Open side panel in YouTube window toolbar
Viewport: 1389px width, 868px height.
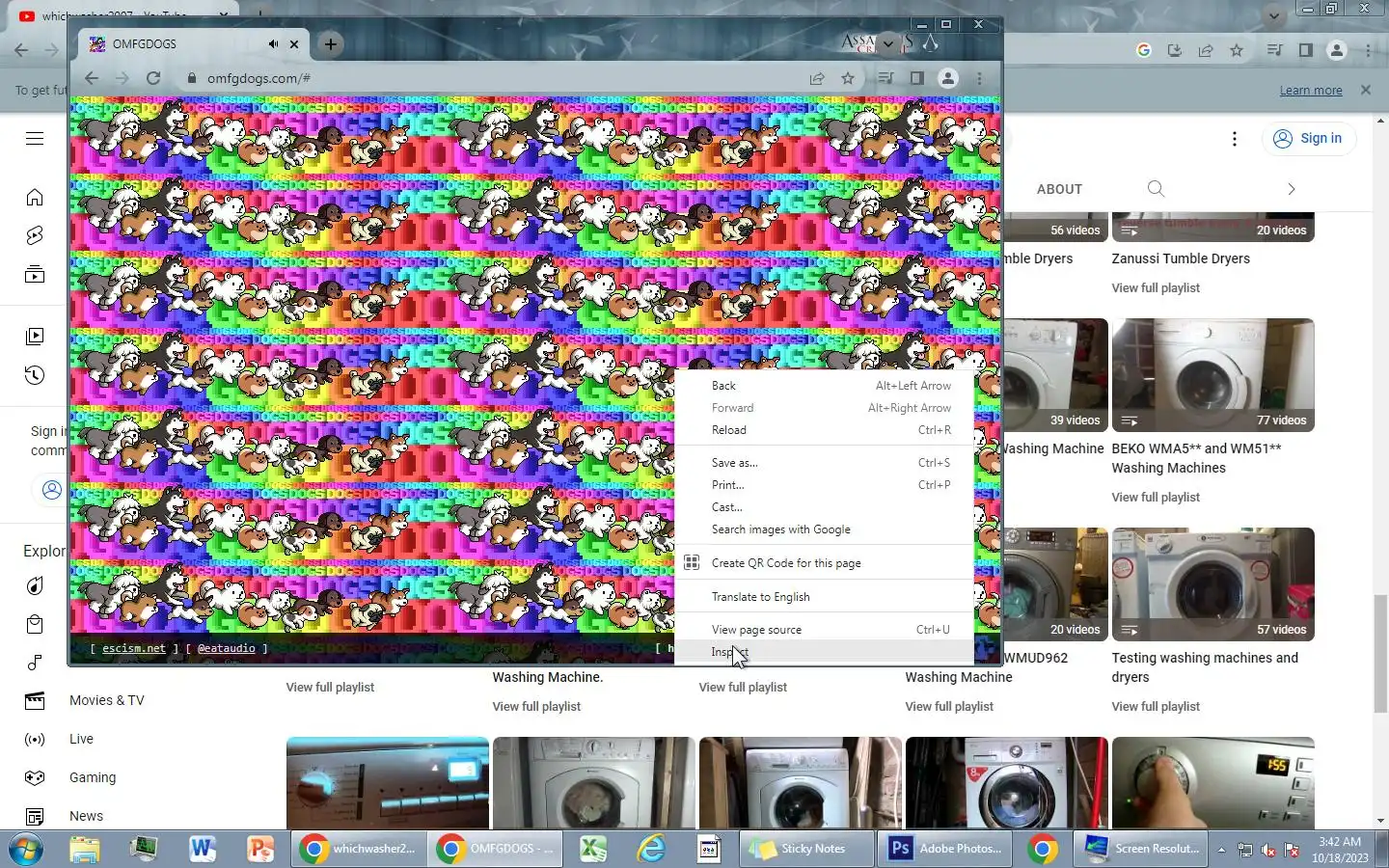pos(1305,50)
